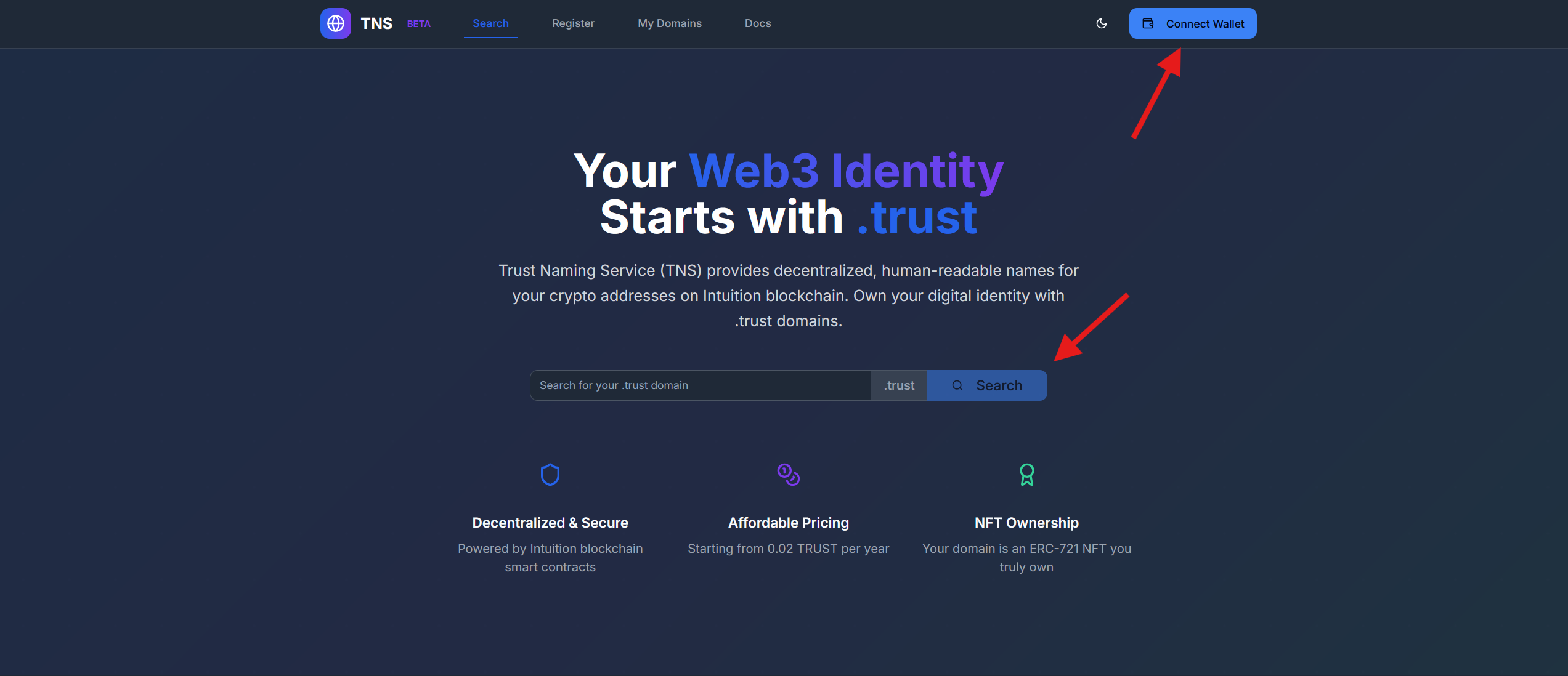
Task: Click the NFT Ownership heading
Action: tap(1026, 523)
